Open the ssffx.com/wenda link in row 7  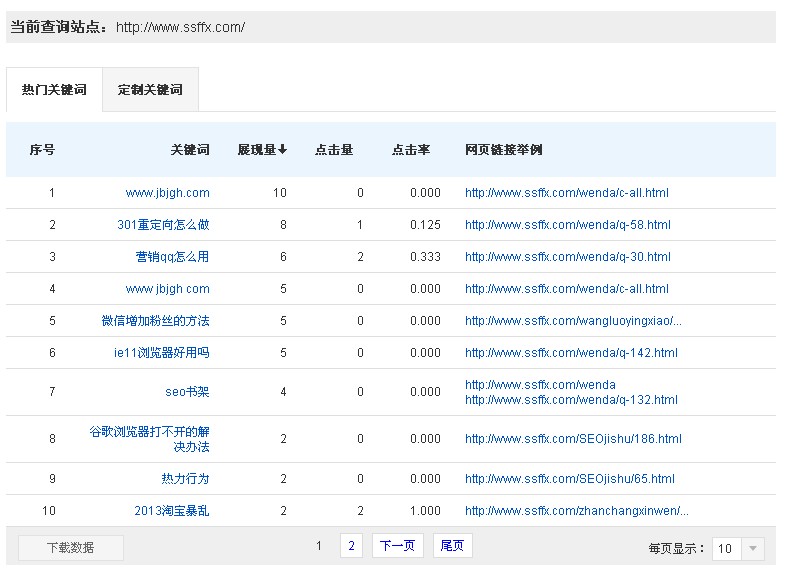tap(540, 385)
